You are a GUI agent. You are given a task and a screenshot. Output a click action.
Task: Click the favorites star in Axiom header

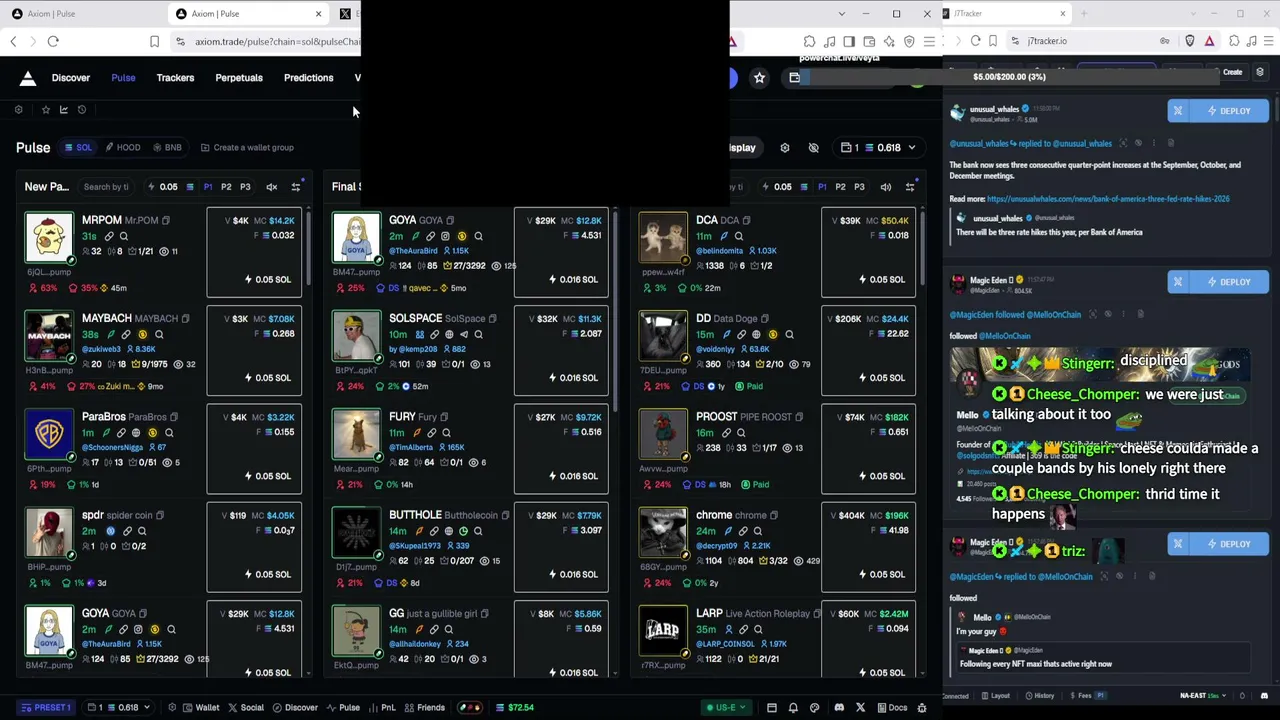(759, 78)
